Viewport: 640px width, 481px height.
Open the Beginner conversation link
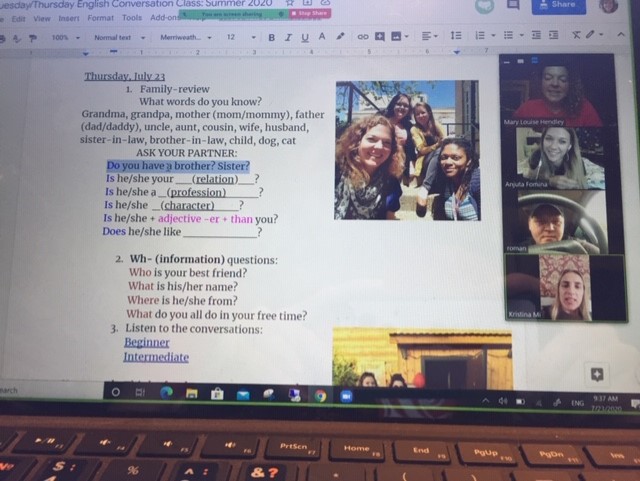click(x=146, y=342)
